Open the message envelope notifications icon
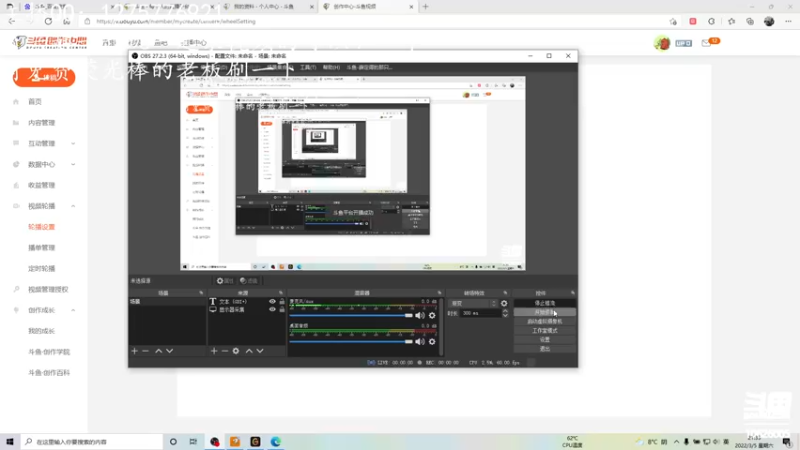The image size is (800, 450). coord(706,43)
